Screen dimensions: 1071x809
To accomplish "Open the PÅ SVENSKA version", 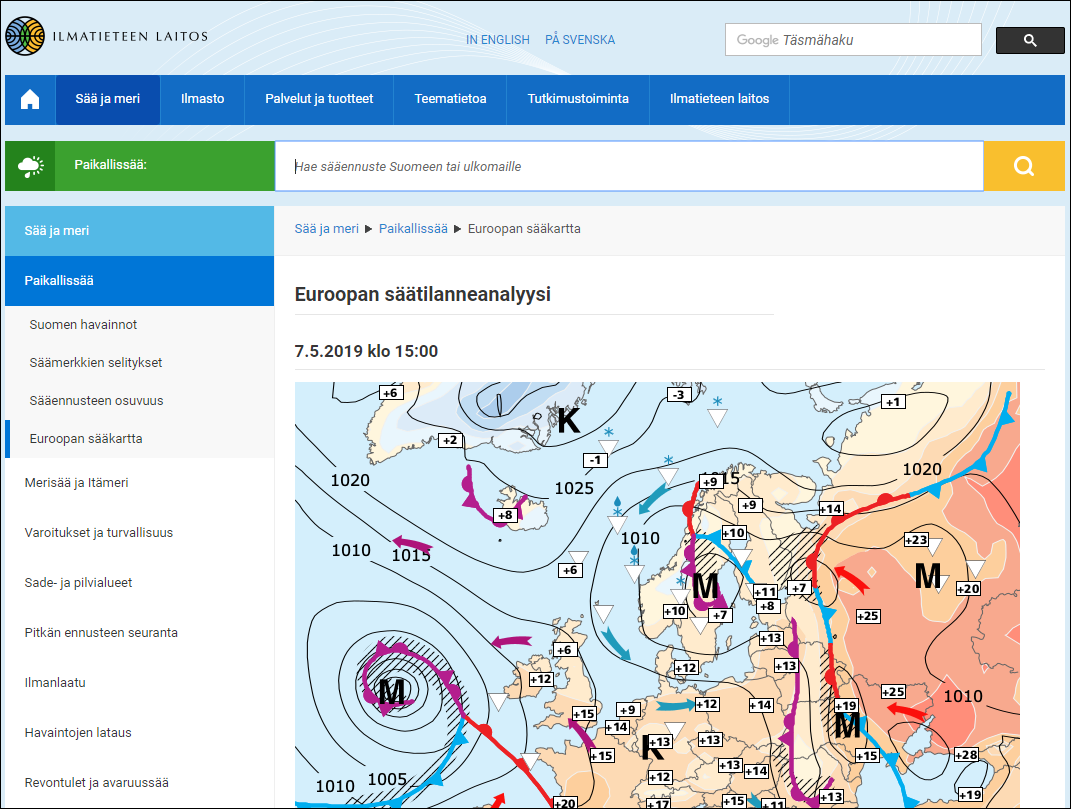I will (581, 40).
